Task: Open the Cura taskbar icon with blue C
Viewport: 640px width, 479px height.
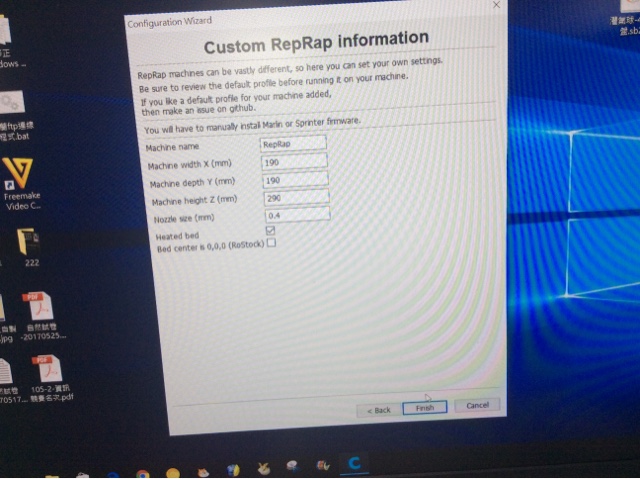Action: click(354, 463)
